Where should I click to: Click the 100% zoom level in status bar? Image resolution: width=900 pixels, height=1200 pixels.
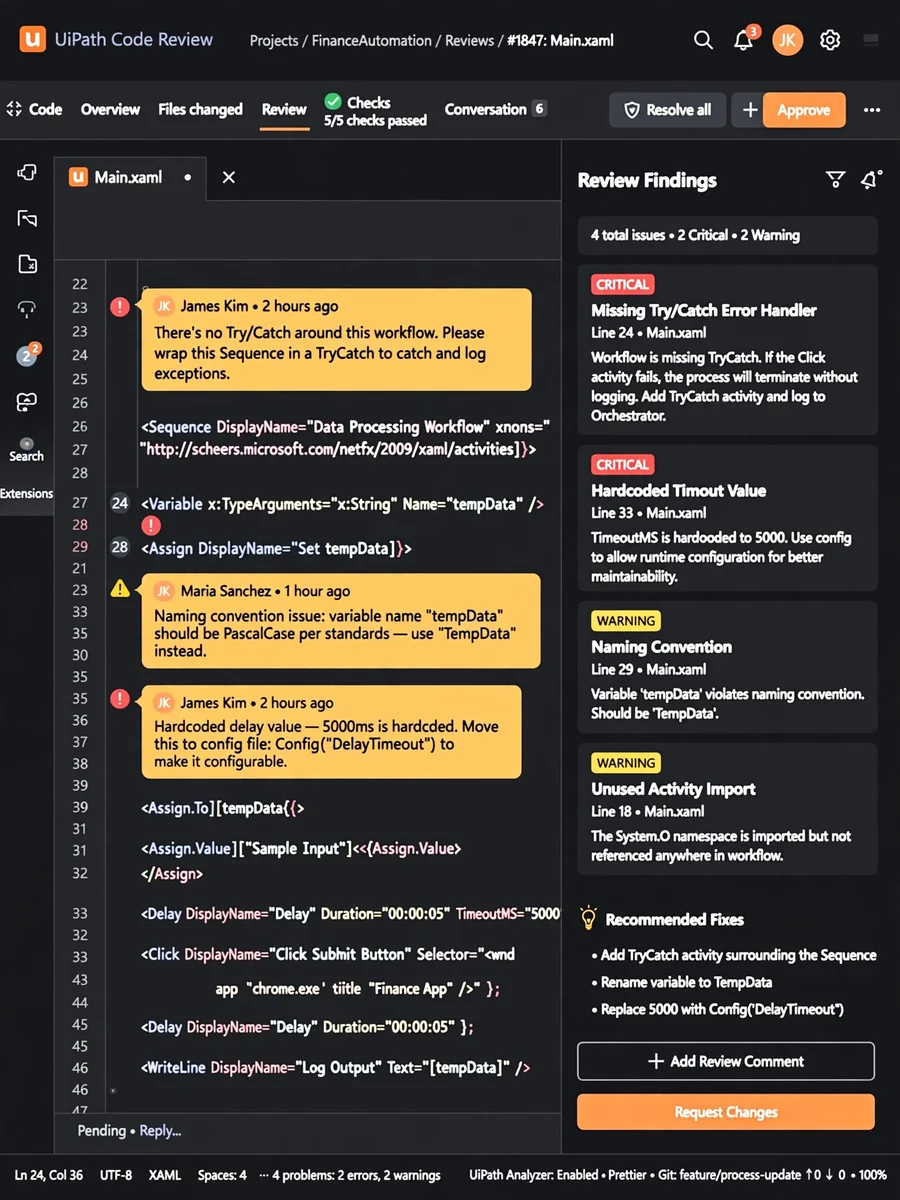tap(873, 1175)
